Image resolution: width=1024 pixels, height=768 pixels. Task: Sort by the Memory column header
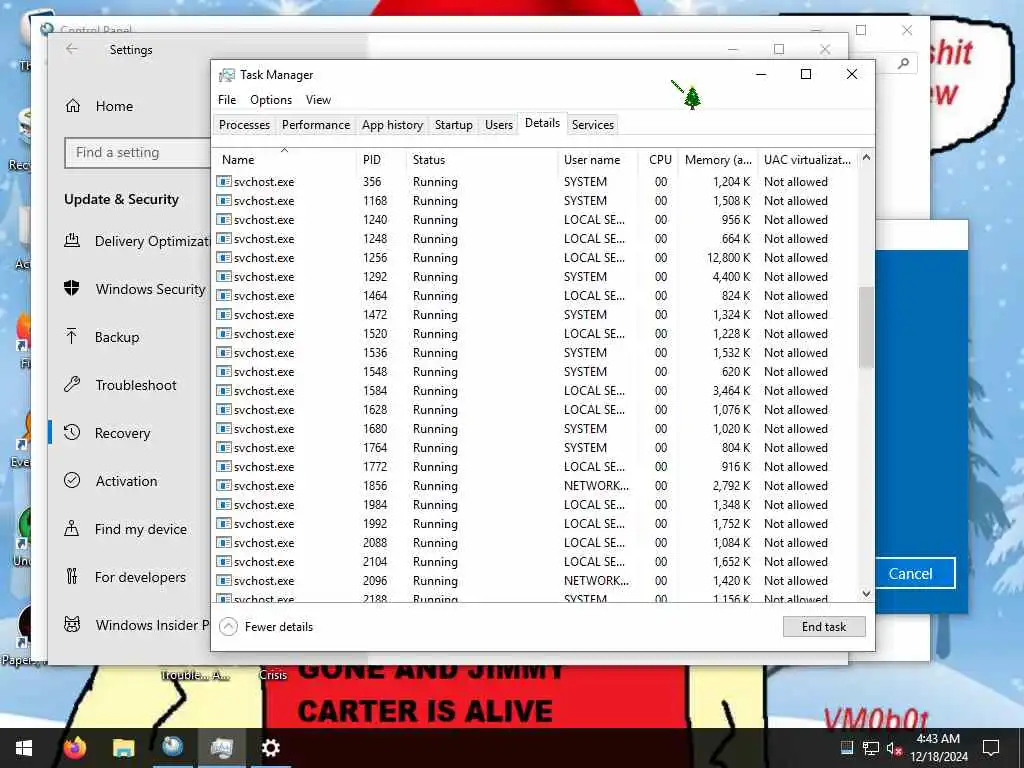click(x=718, y=159)
